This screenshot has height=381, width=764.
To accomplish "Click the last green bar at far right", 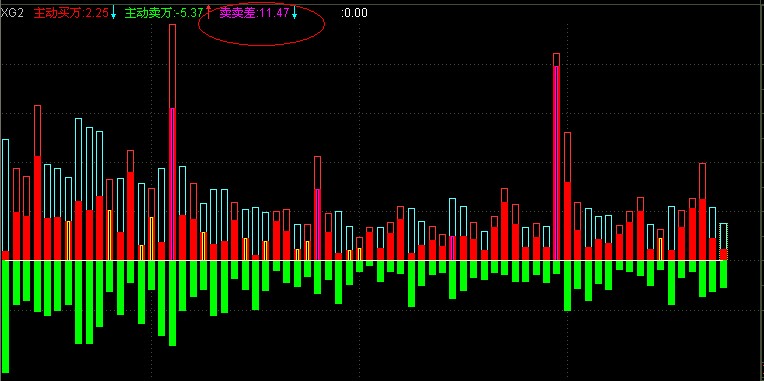I will (724, 274).
